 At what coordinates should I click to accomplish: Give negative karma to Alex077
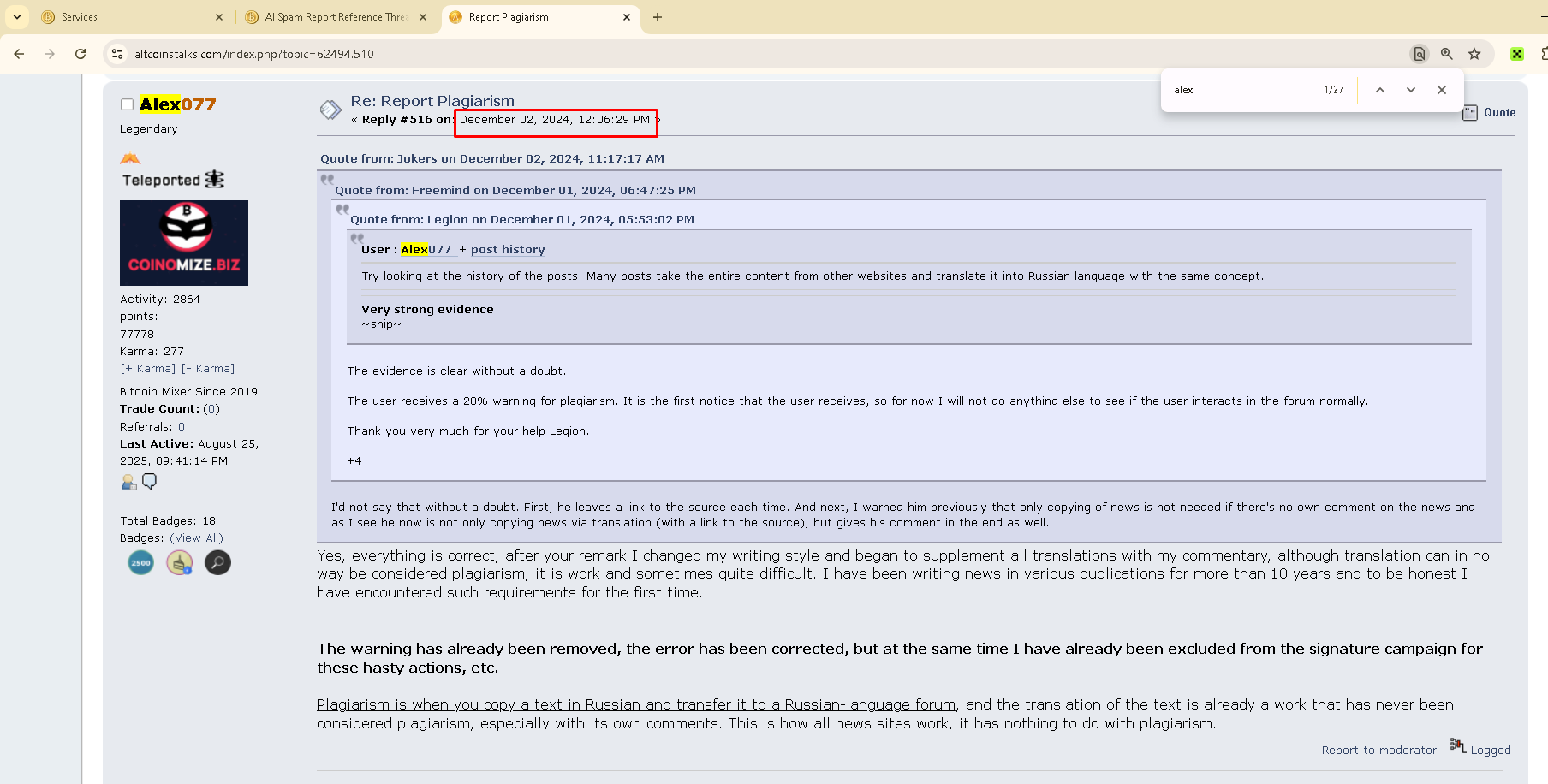coord(208,369)
